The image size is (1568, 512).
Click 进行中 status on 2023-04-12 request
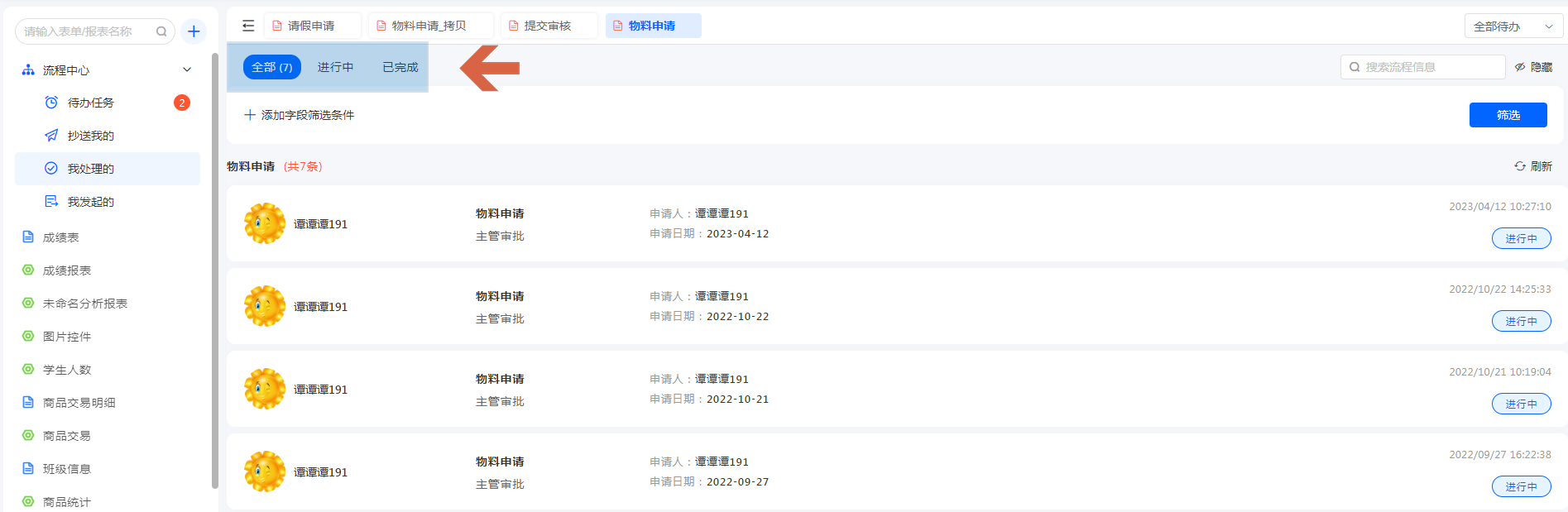[x=1521, y=238]
